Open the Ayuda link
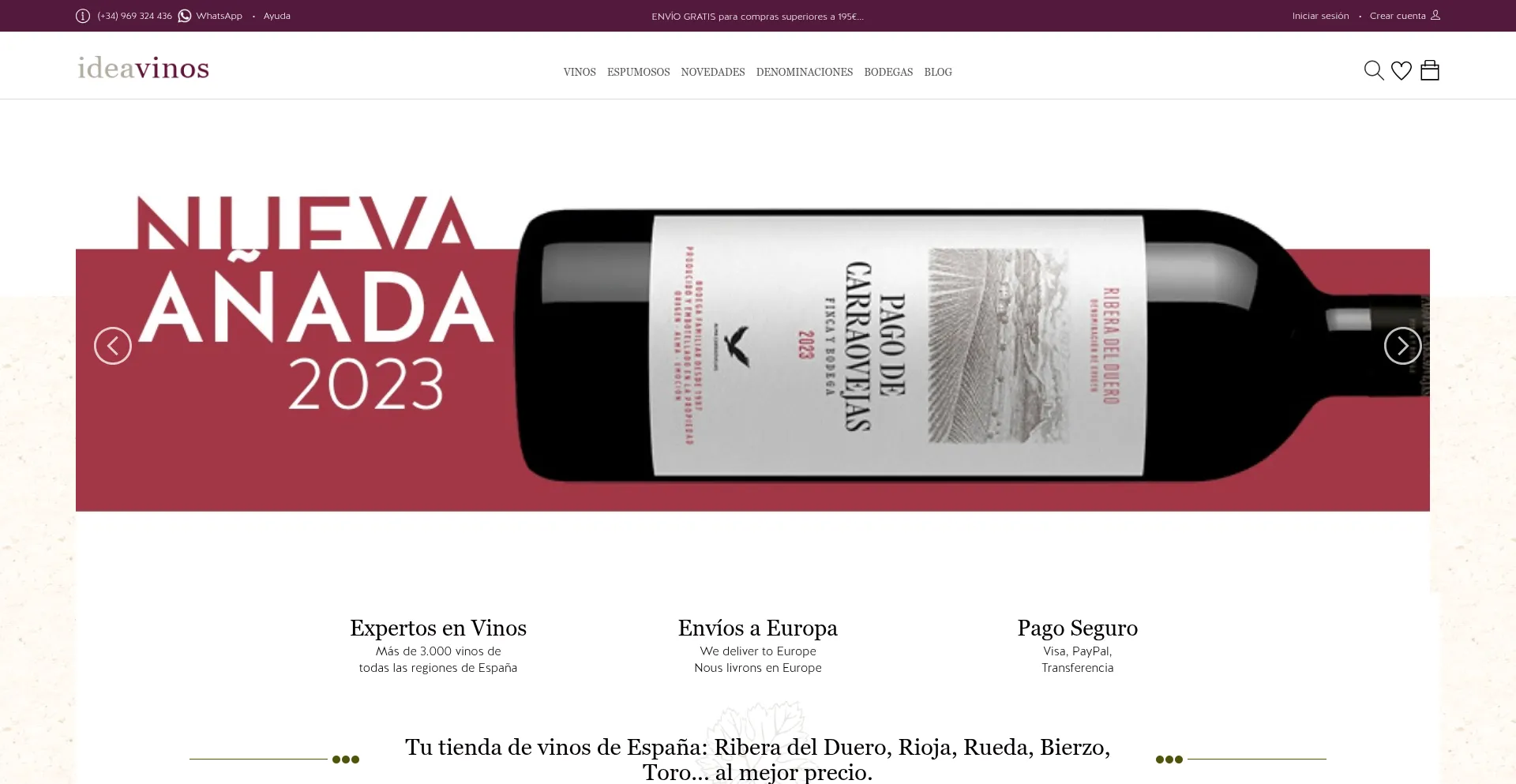Screen dimensions: 1516x784 click(x=277, y=16)
